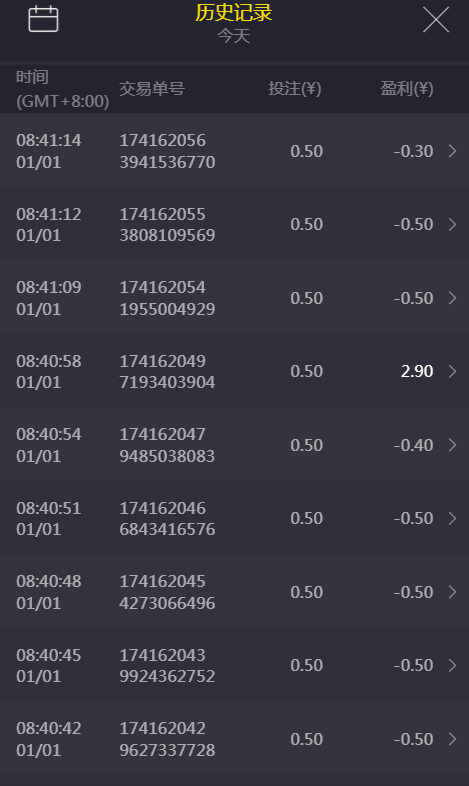Expand details chevron for 08:41:14 record

click(x=452, y=151)
